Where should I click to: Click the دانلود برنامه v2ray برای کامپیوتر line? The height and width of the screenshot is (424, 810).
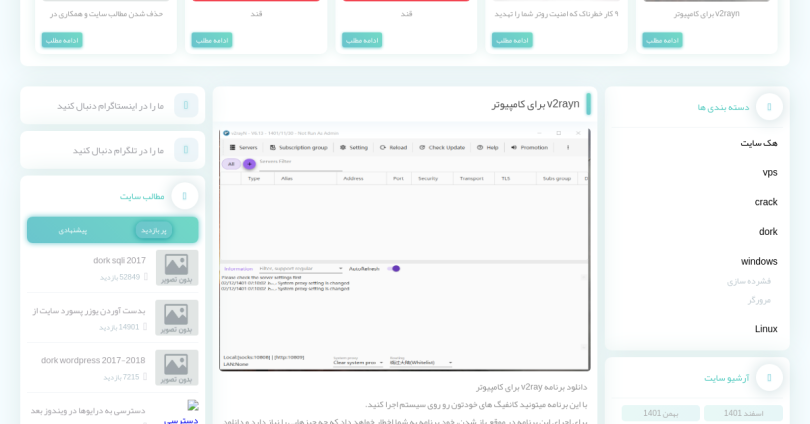(x=532, y=387)
